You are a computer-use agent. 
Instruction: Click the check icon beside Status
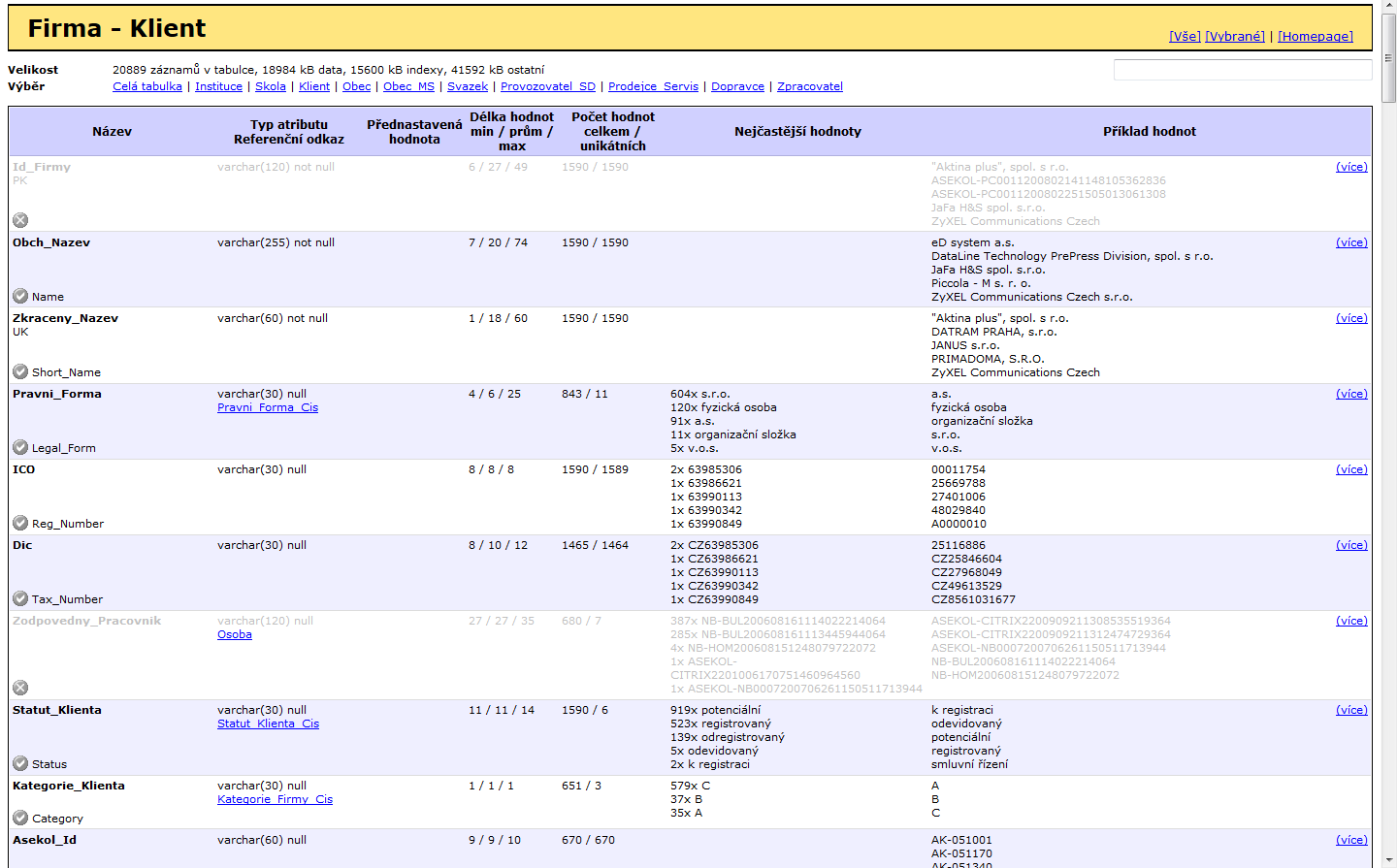tap(20, 763)
